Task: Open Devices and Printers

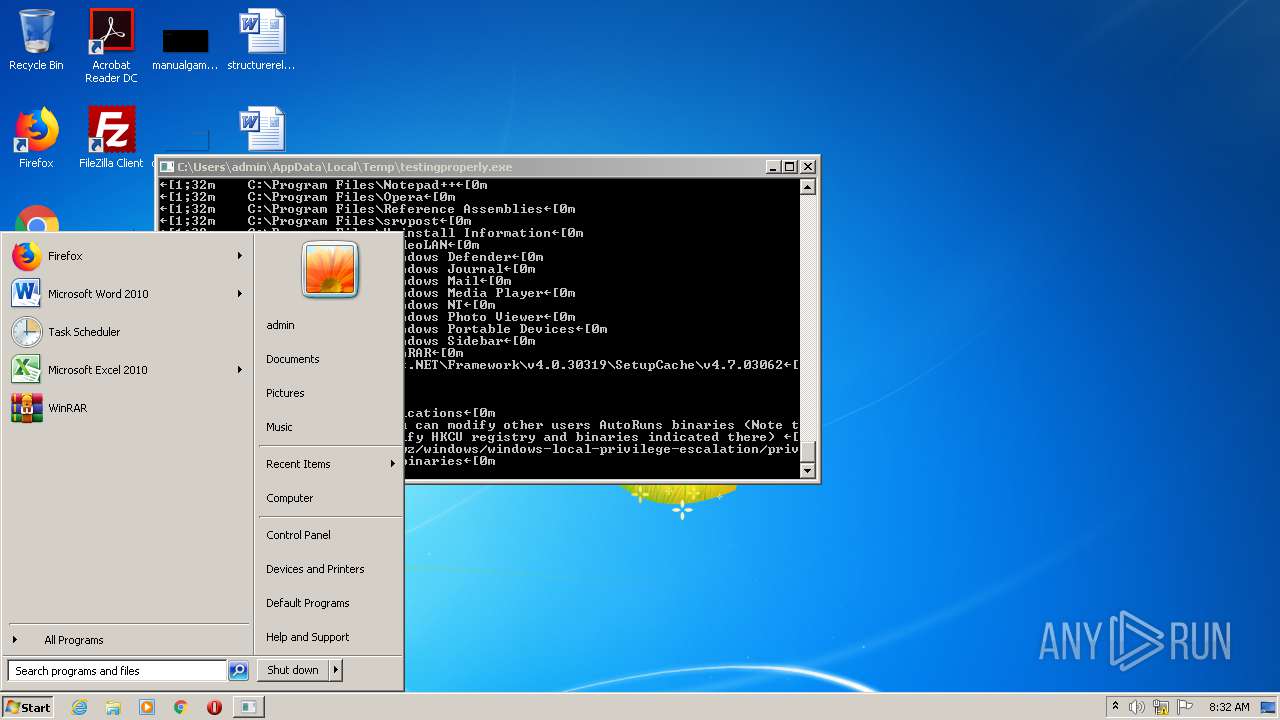Action: [315, 569]
